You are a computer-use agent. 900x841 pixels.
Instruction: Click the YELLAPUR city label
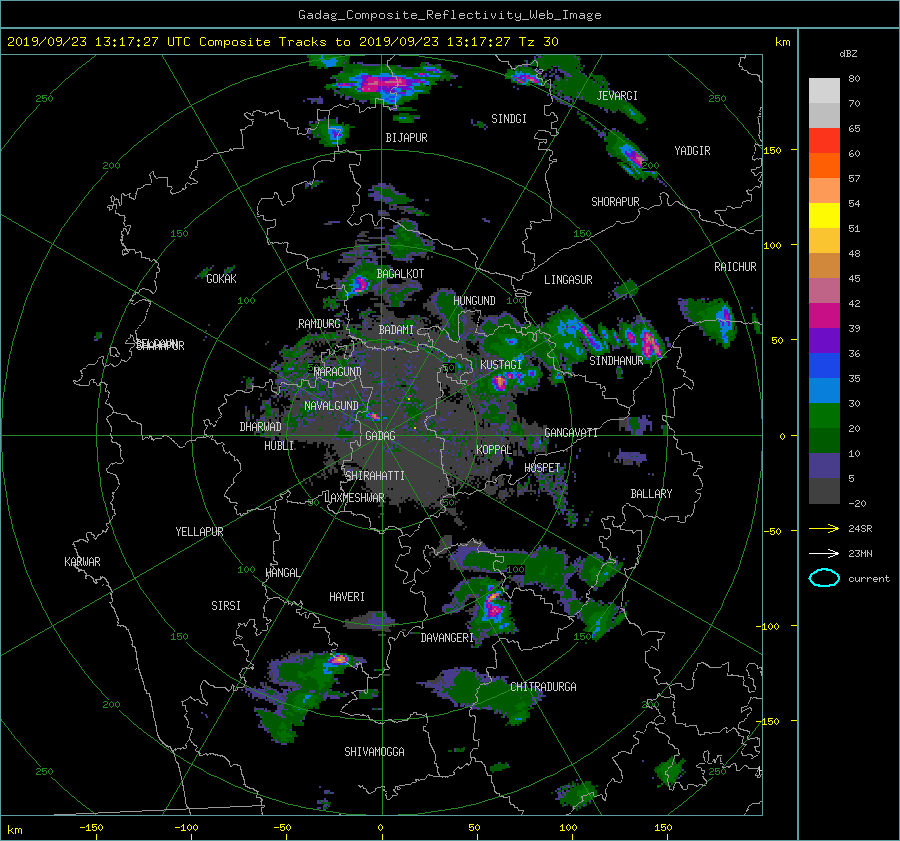199,532
